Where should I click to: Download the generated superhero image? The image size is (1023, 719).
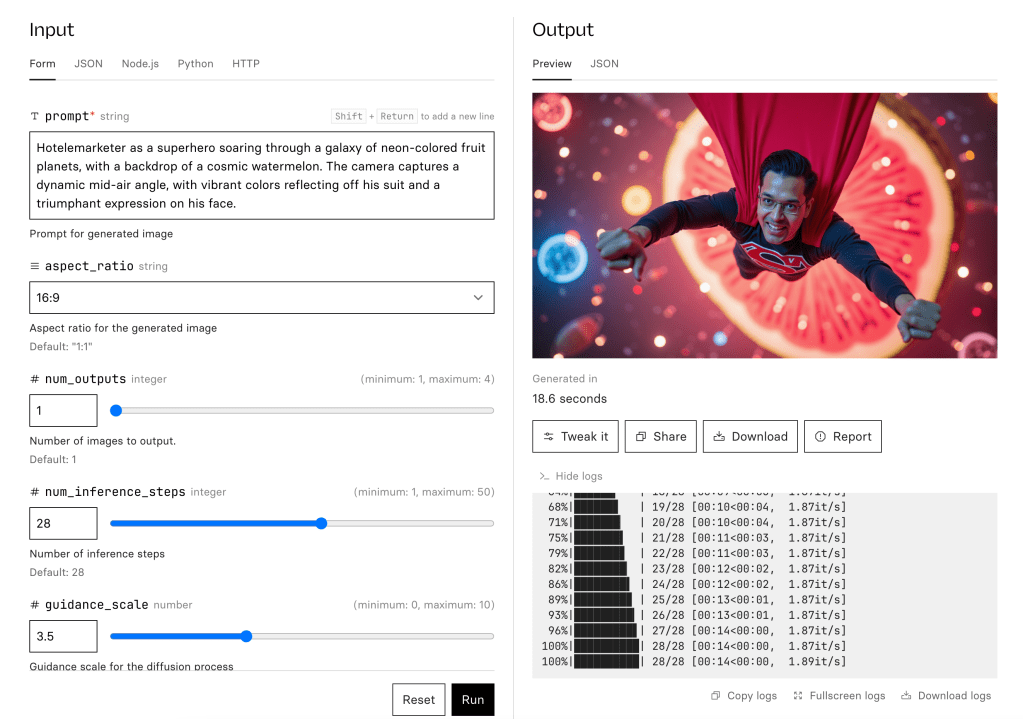(x=750, y=436)
